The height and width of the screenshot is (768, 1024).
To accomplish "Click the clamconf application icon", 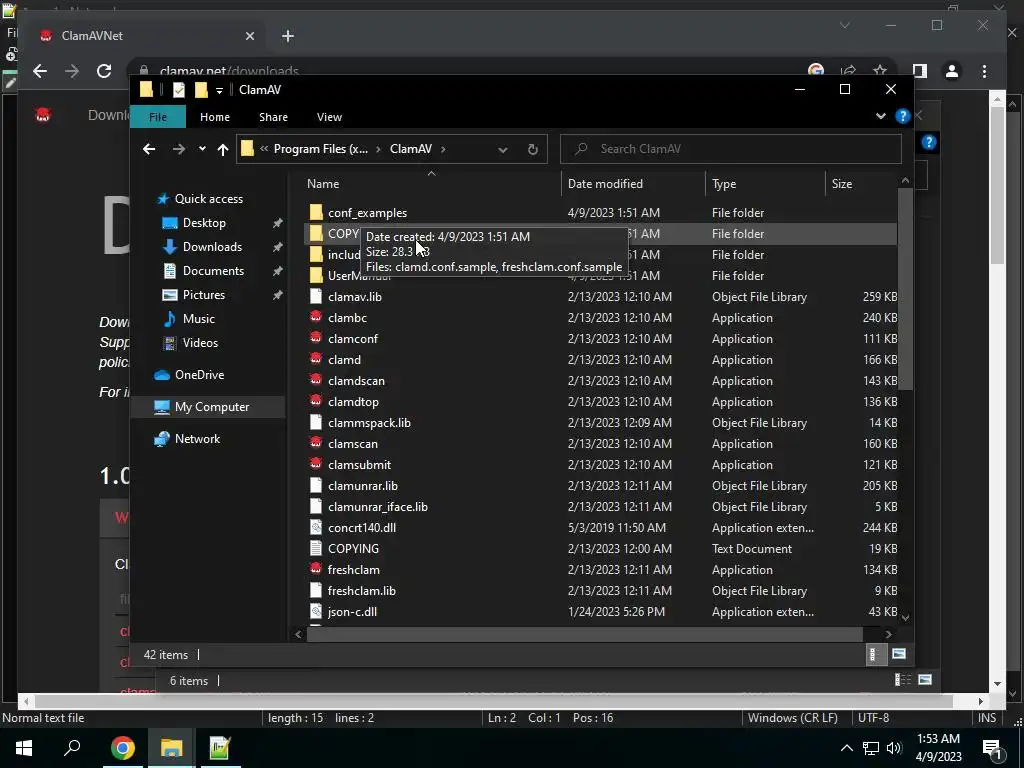I will coord(316,338).
